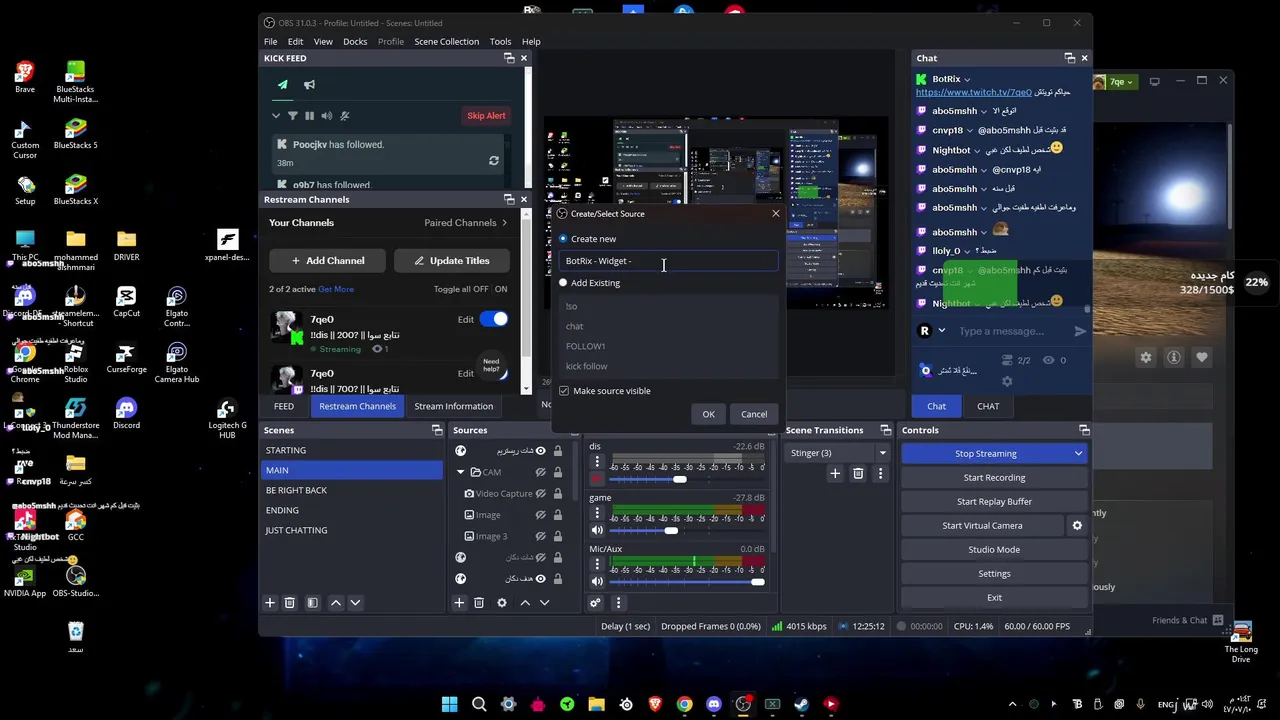
Task: Unmute the dis audio channel
Action: tap(597, 479)
